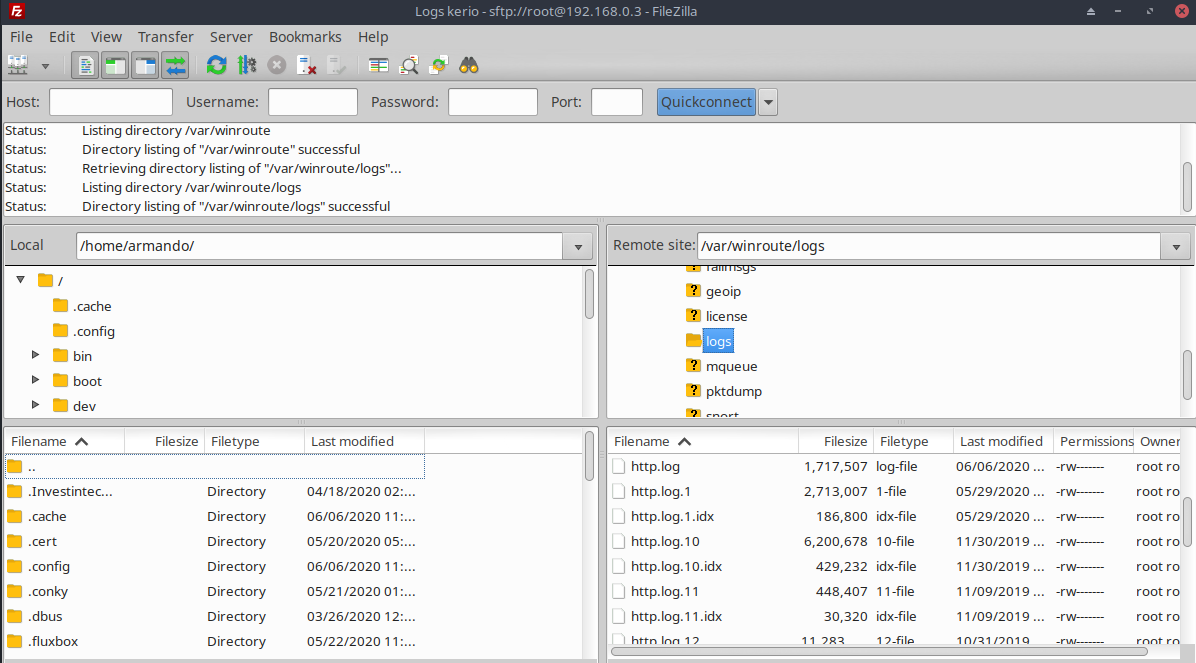Image resolution: width=1196 pixels, height=663 pixels.
Task: Toggle message log display
Action: [85, 66]
